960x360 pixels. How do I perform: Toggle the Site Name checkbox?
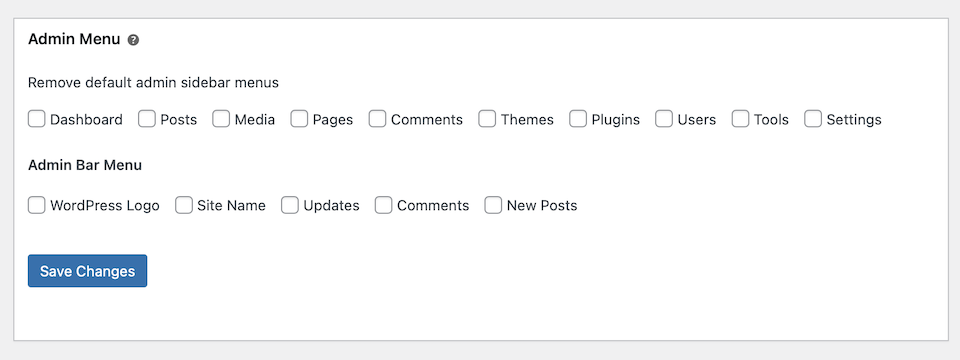click(x=184, y=205)
